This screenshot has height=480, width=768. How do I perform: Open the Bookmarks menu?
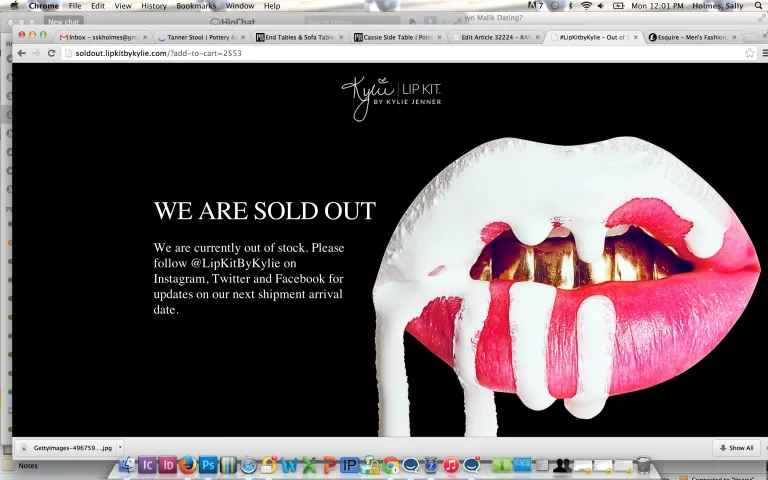(x=196, y=6)
